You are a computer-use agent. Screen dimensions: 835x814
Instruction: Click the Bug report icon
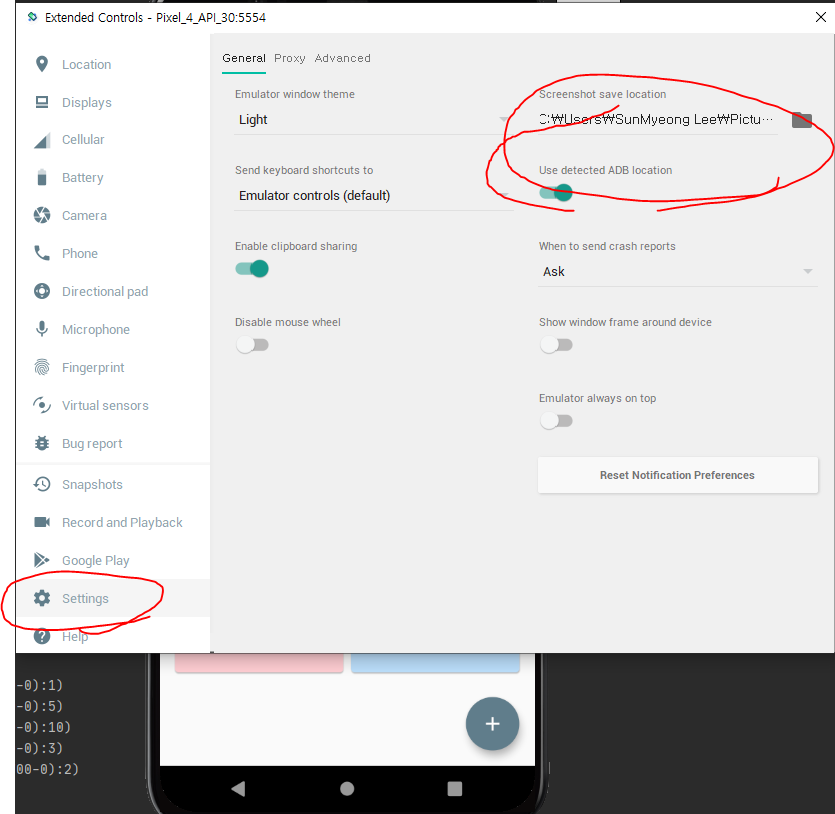click(42, 443)
